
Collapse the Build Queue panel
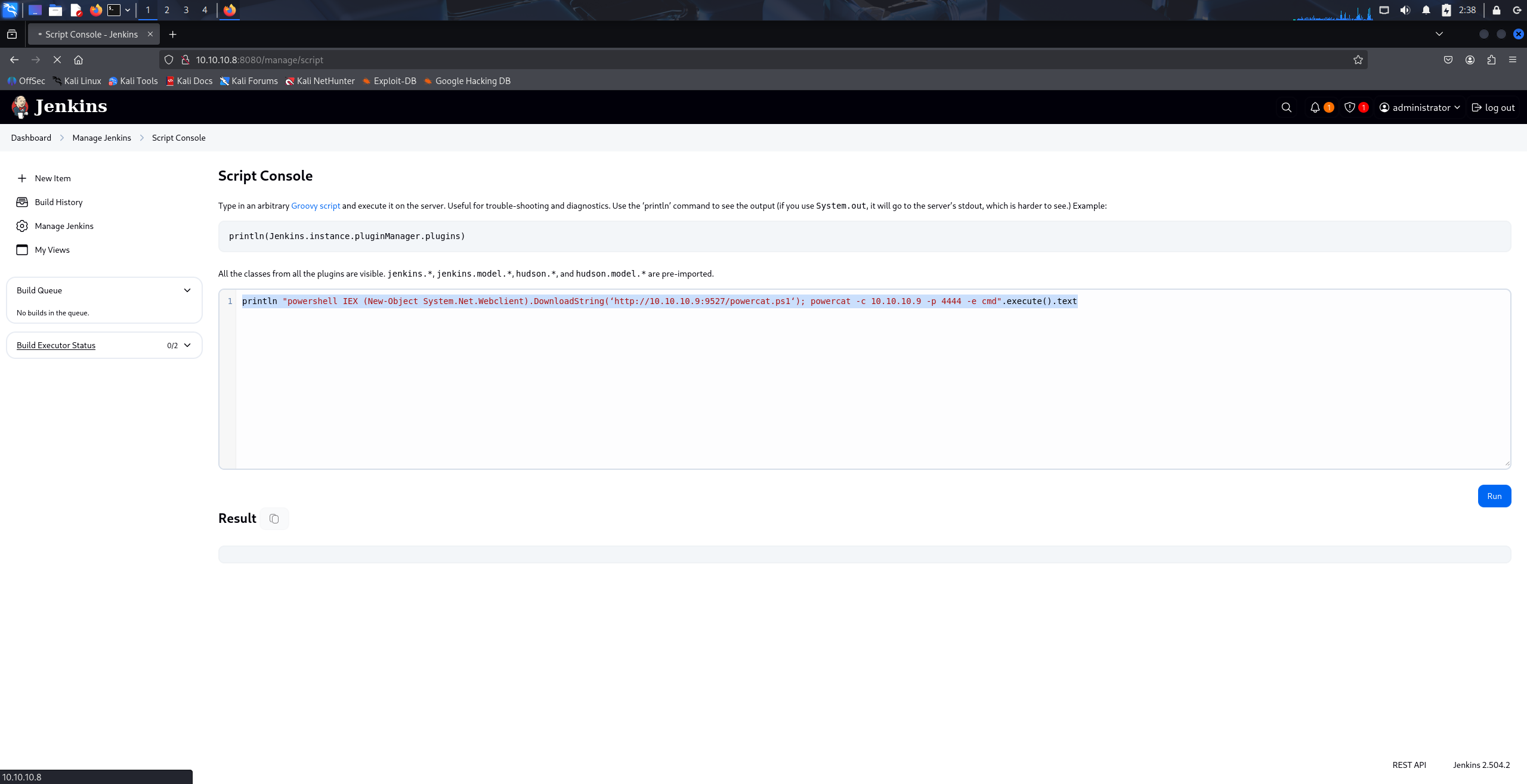point(187,290)
